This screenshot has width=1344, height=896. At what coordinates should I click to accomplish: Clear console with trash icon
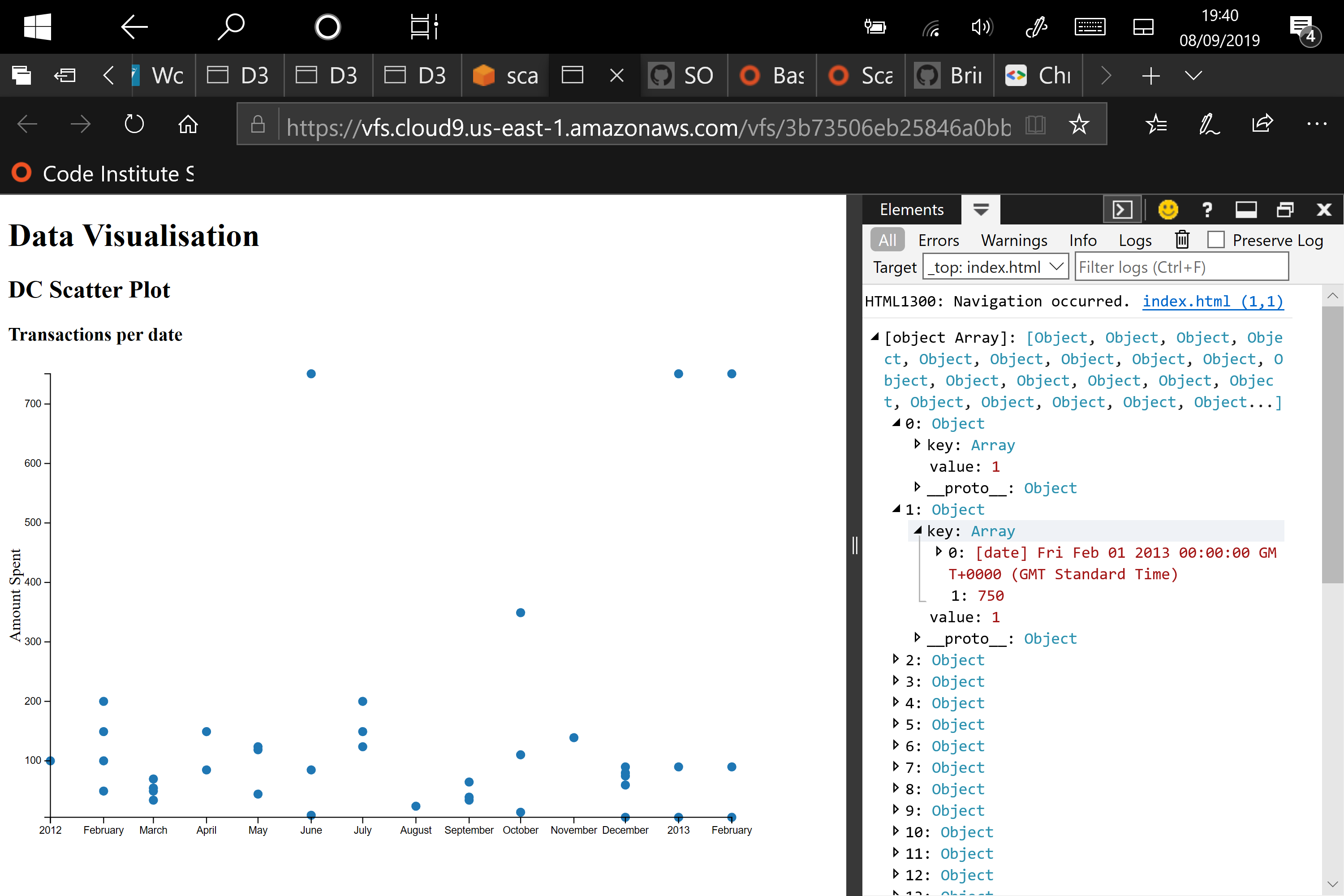pyautogui.click(x=1182, y=240)
